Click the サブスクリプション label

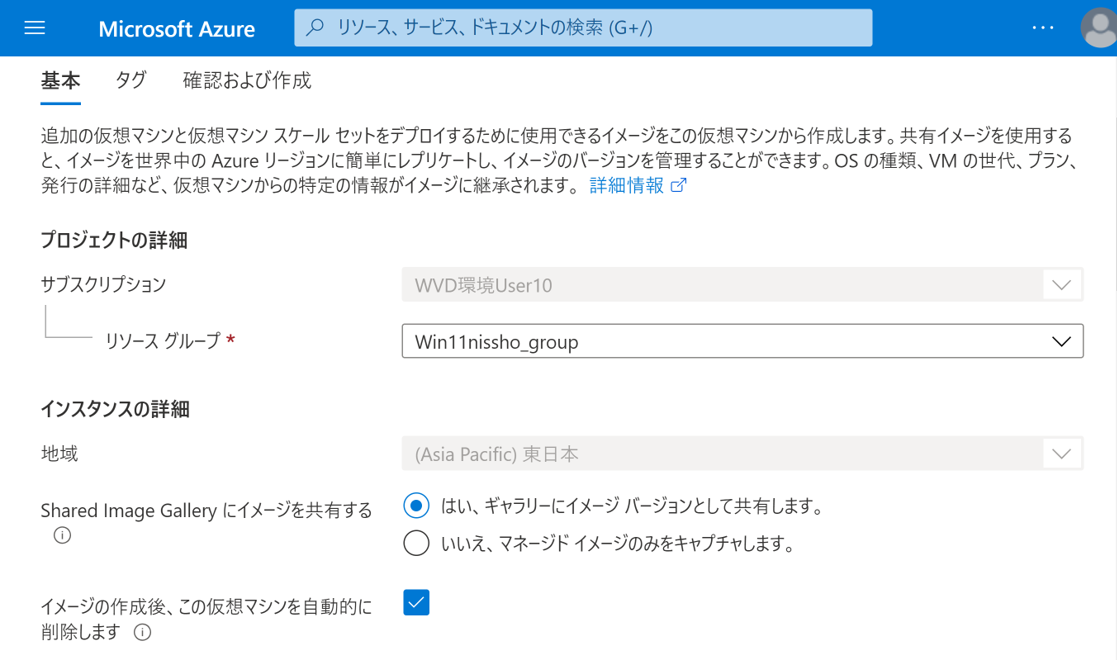[103, 284]
